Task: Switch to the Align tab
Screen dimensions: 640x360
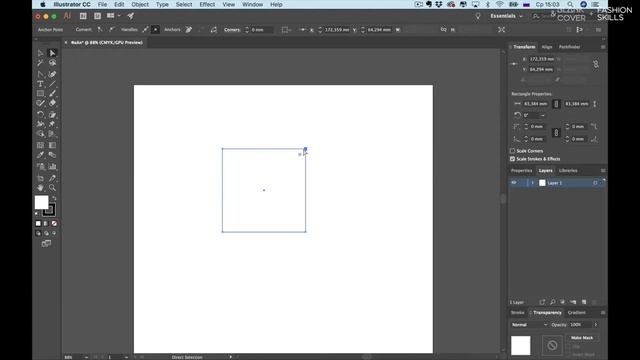Action: pyautogui.click(x=547, y=47)
